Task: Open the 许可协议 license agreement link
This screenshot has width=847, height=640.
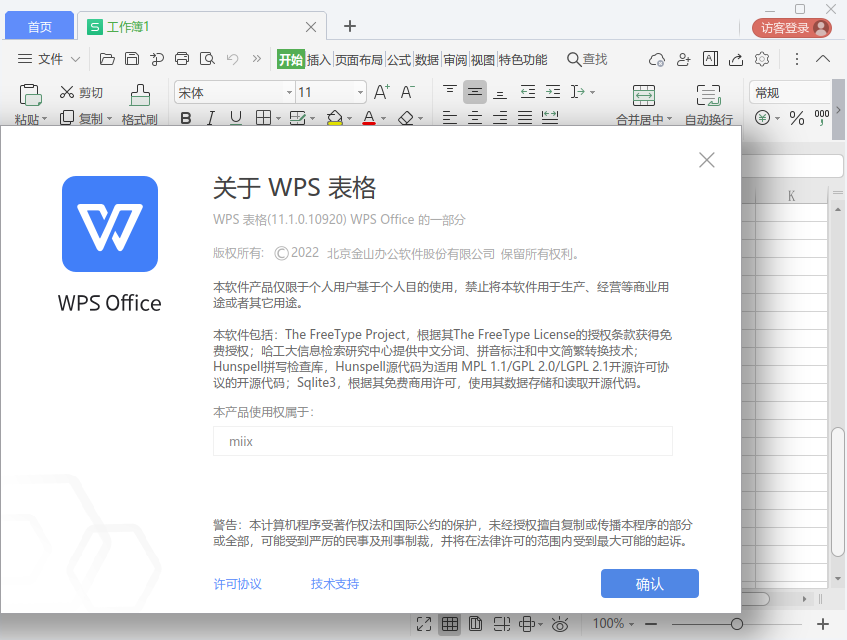Action: tap(238, 583)
